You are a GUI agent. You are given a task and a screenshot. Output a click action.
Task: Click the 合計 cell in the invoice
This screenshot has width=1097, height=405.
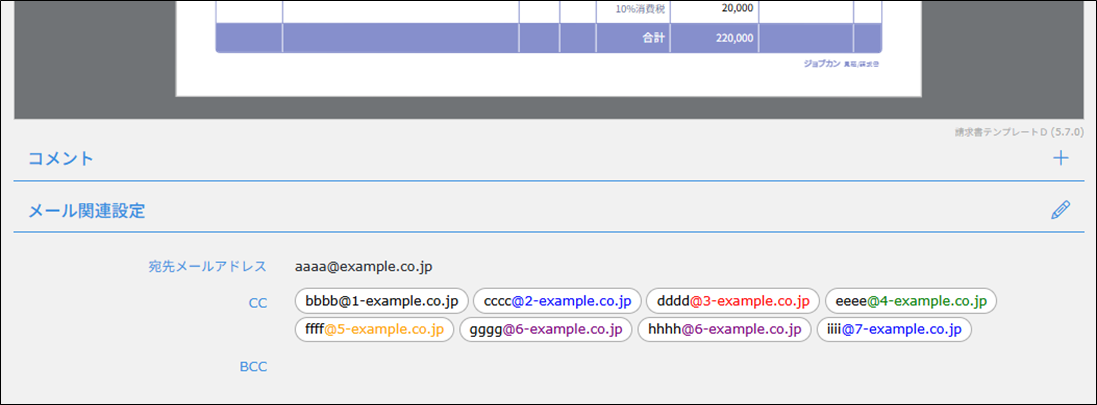(x=654, y=38)
